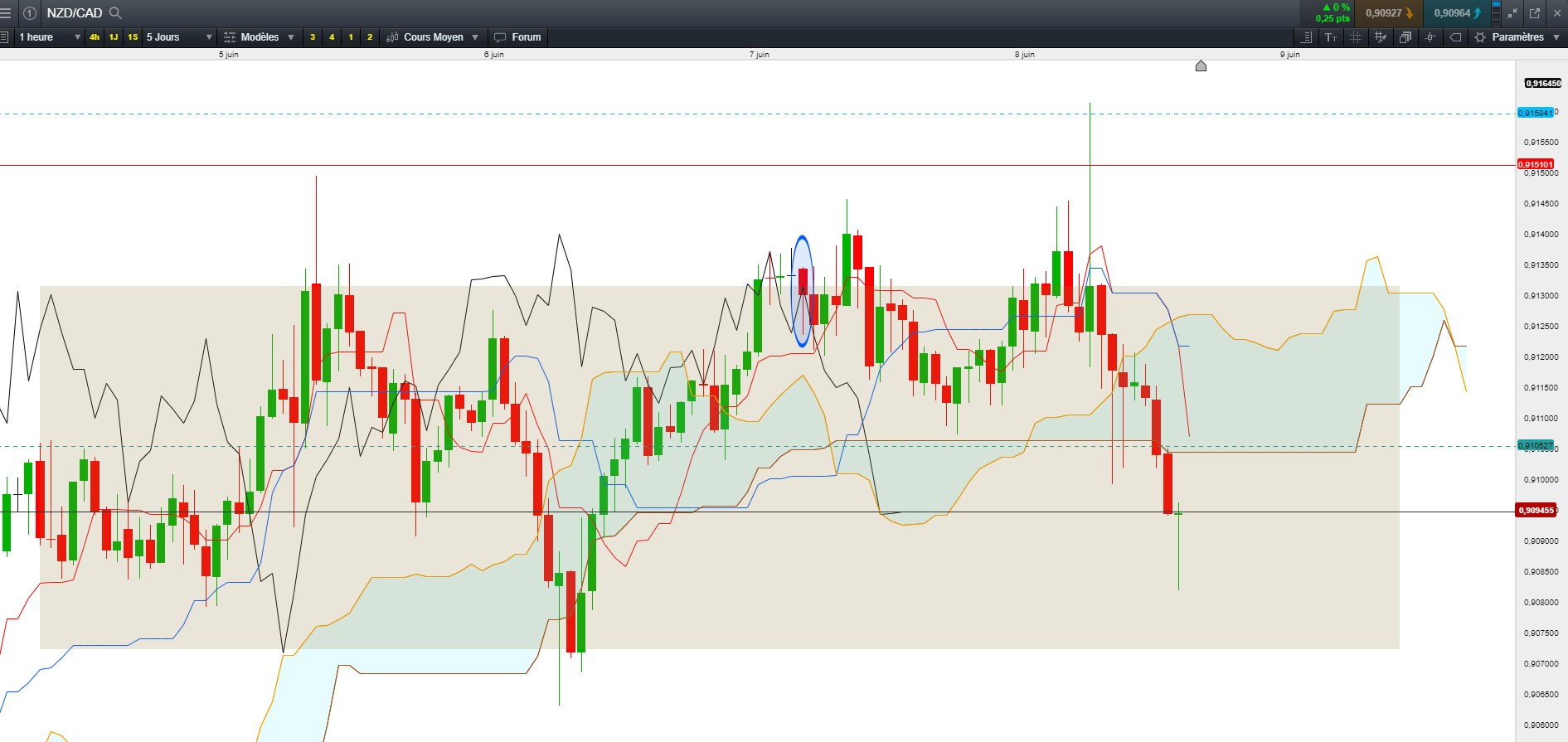Select the grid drawing pencil tool
Image resolution: width=1568 pixels, height=742 pixels.
(1381, 37)
